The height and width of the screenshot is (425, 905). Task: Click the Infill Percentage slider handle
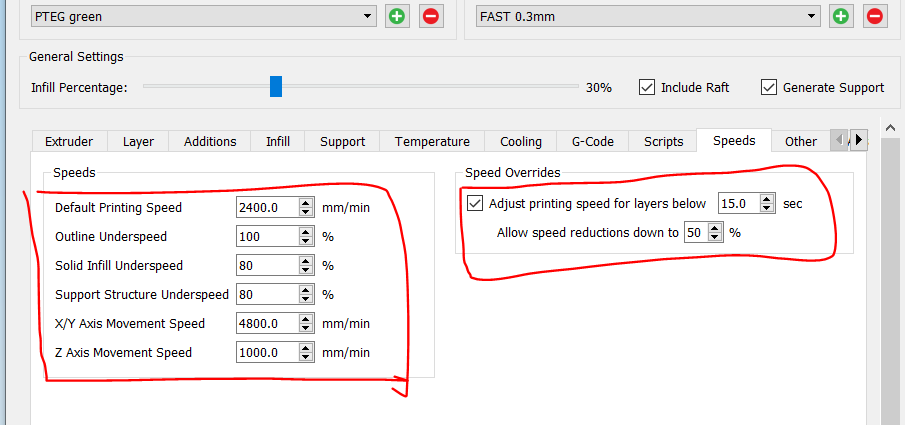[276, 87]
